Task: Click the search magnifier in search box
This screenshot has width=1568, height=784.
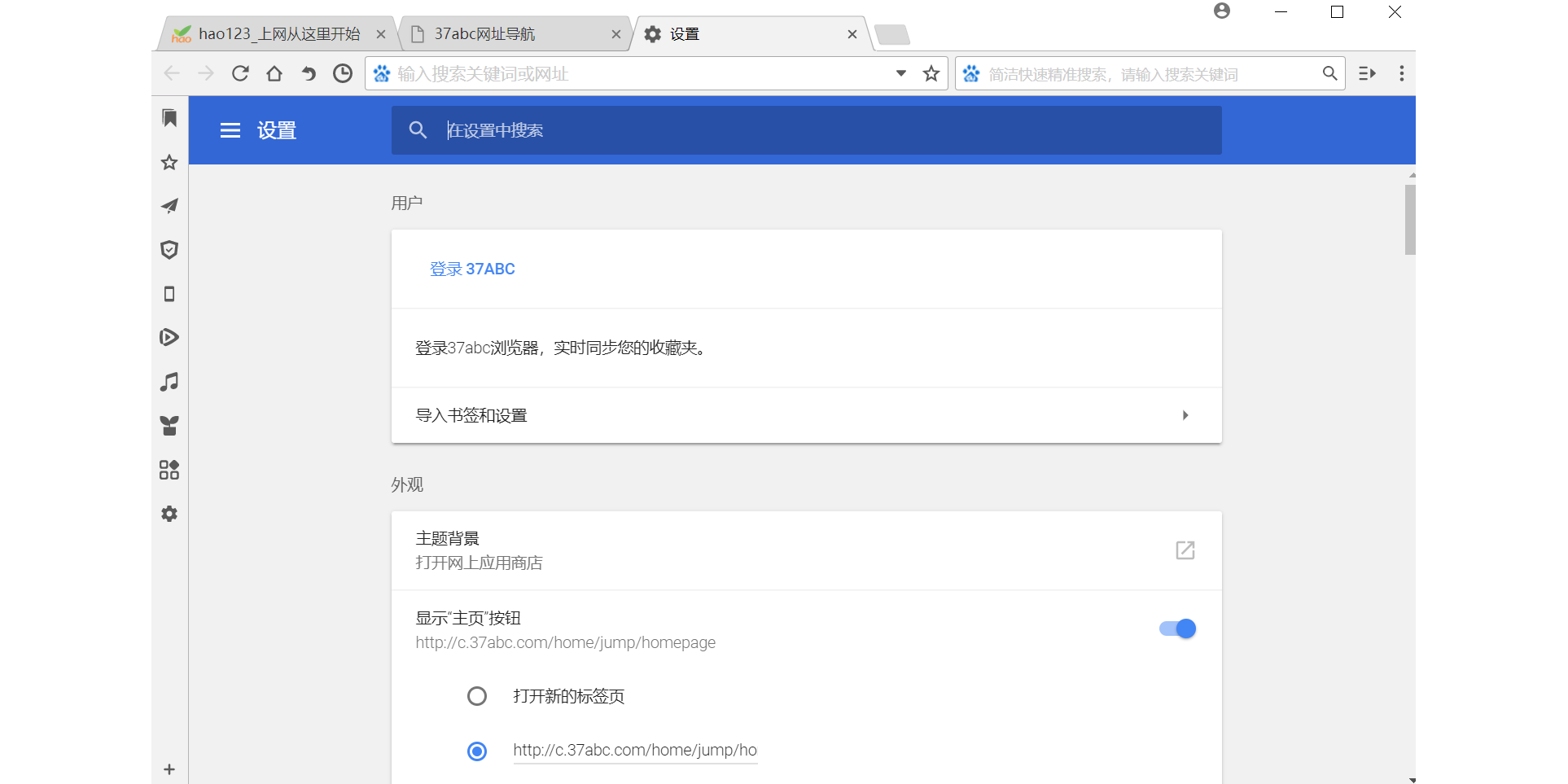Action: [1329, 73]
